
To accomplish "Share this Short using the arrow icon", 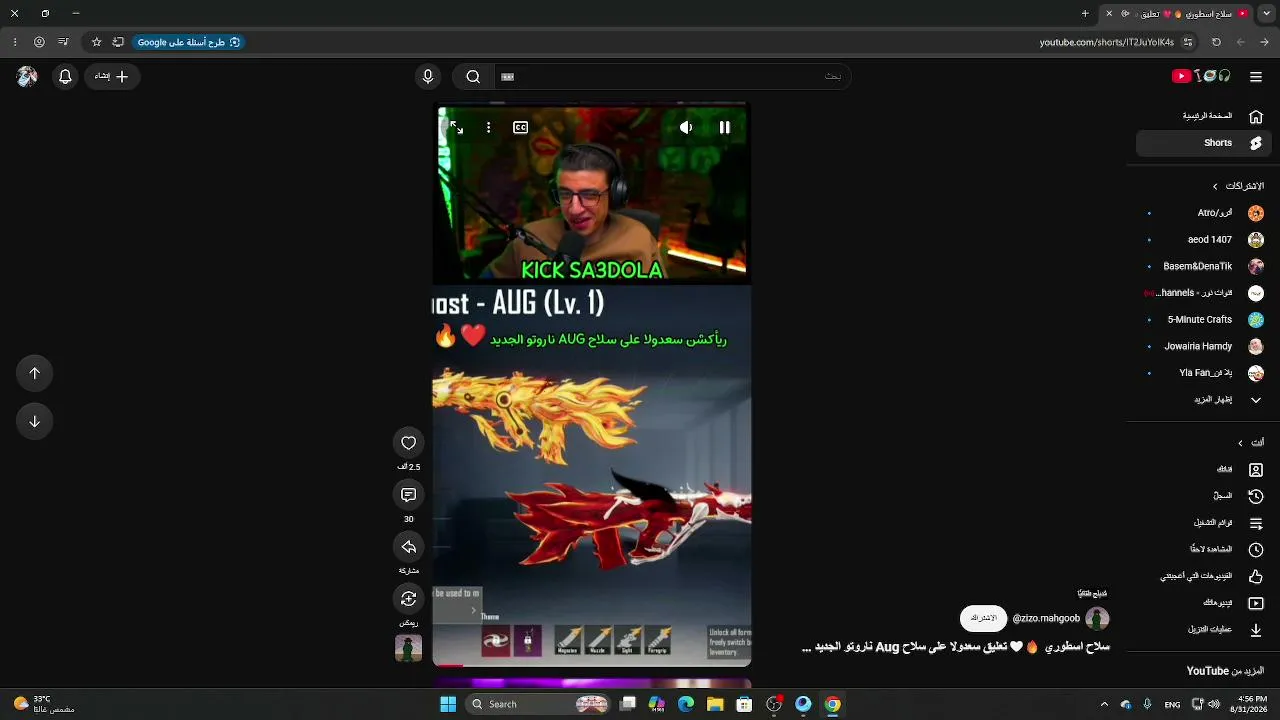I will [x=409, y=547].
